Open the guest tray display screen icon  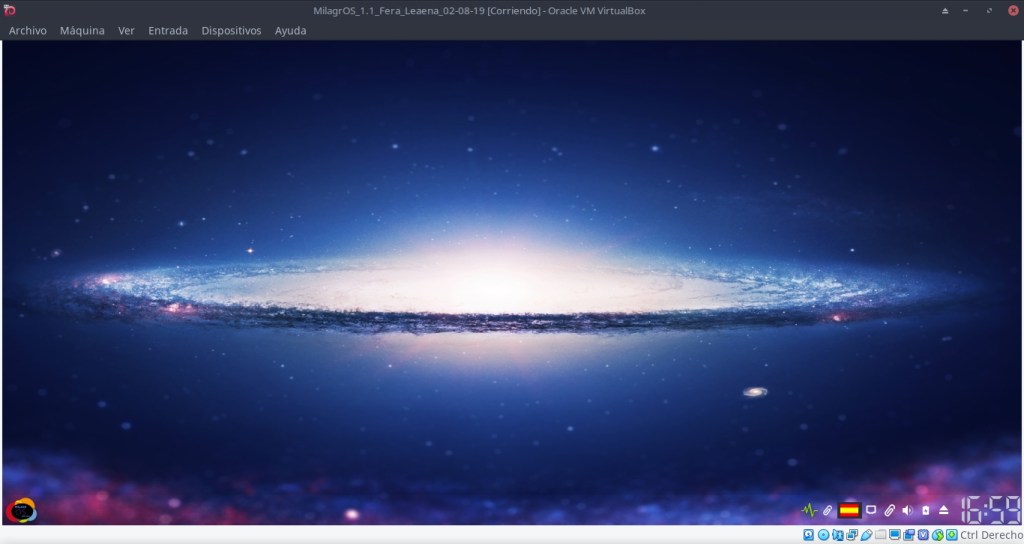point(871,510)
